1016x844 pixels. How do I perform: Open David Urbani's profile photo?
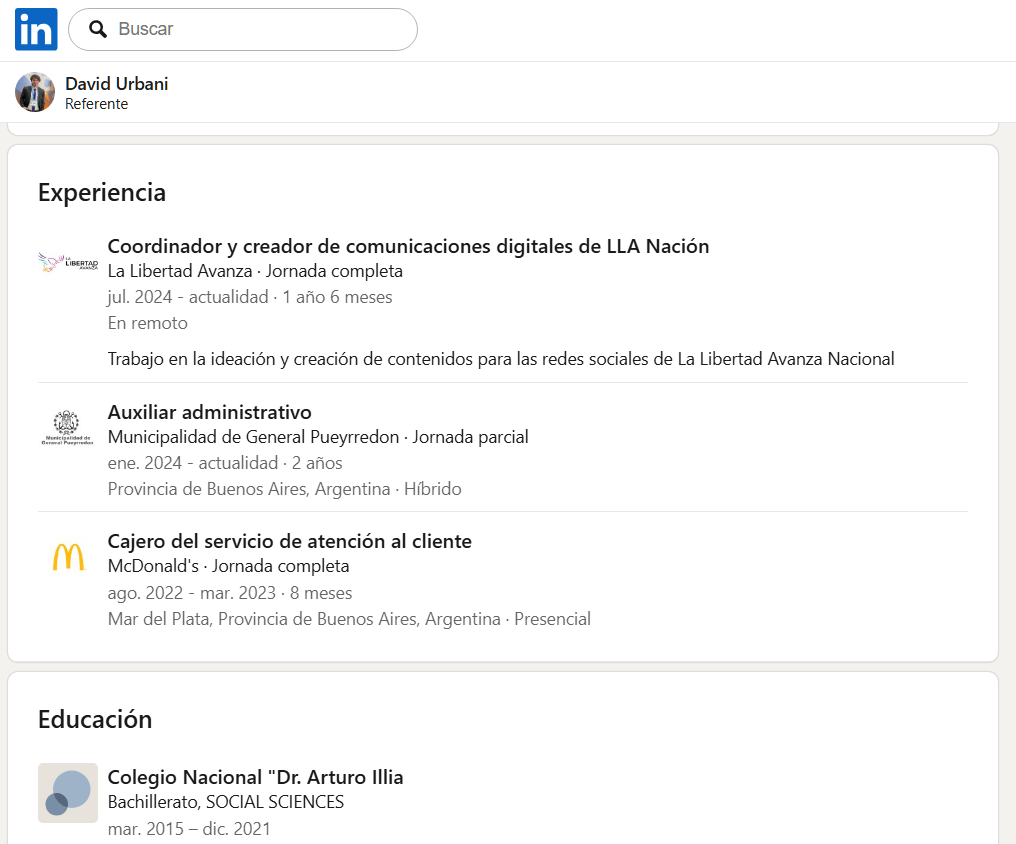point(35,92)
